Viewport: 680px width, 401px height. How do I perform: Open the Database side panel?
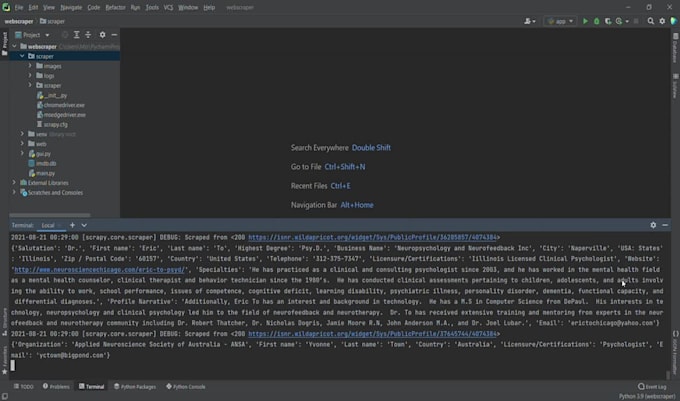(x=675, y=48)
